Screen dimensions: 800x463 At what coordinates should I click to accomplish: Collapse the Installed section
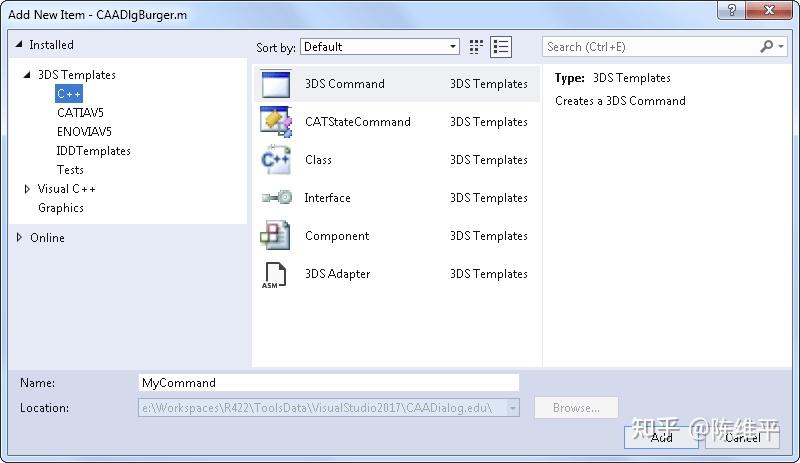point(19,44)
